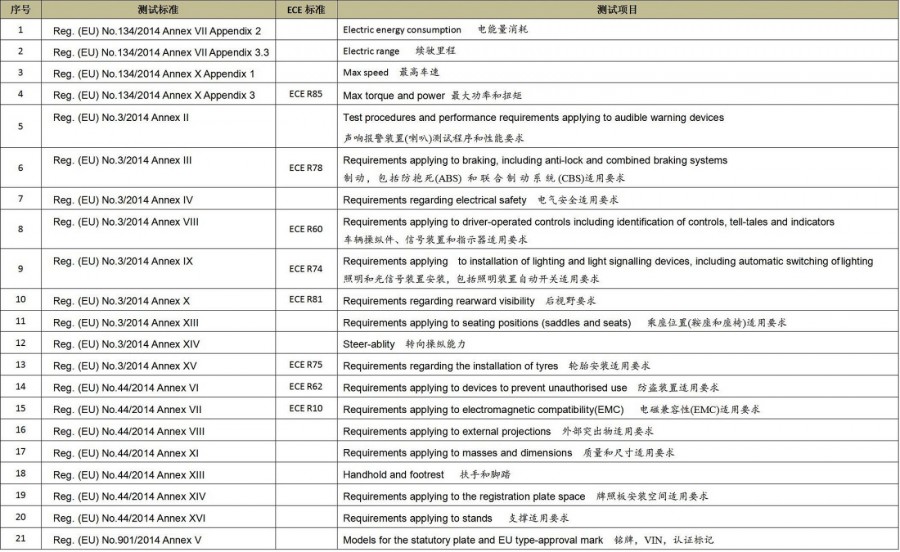This screenshot has width=900, height=552.
Task: Click text about devices to prevent unauthorised use
Action: point(484,388)
